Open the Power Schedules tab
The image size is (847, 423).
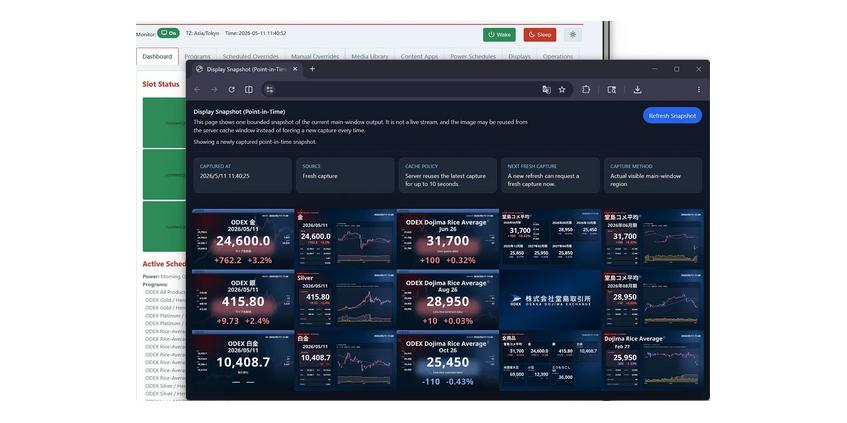473,56
